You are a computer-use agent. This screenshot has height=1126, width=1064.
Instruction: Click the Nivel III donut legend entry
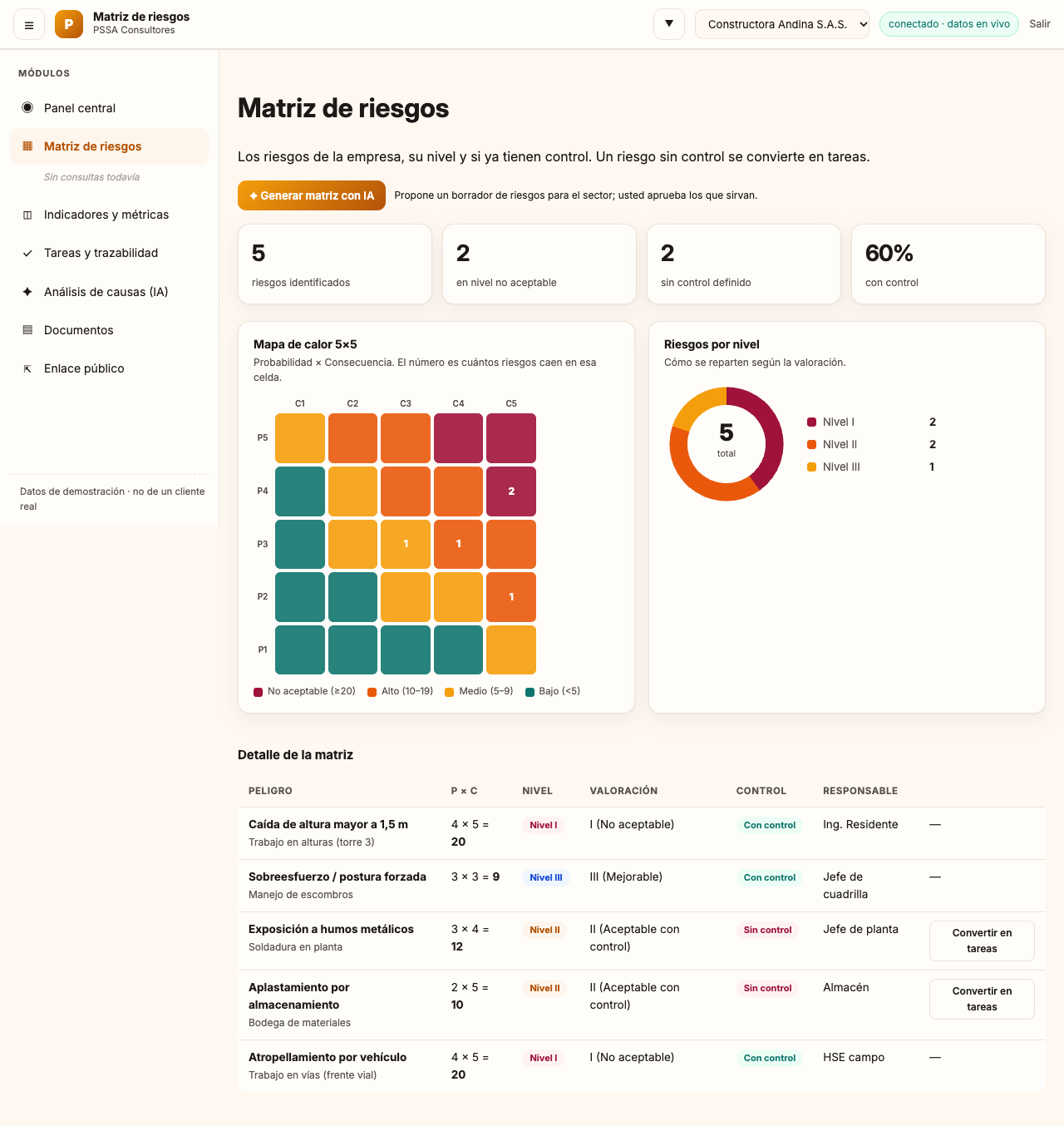[x=872, y=467]
